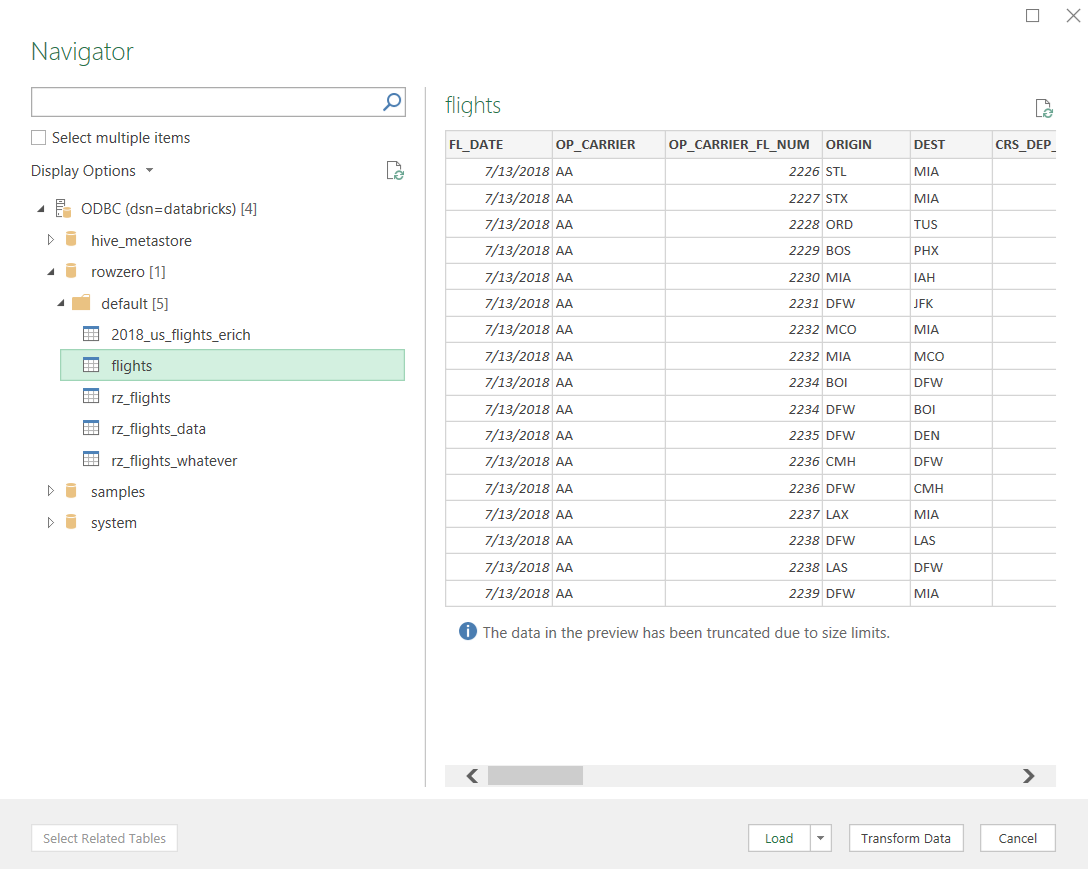Refresh the flights table preview

[x=1044, y=108]
